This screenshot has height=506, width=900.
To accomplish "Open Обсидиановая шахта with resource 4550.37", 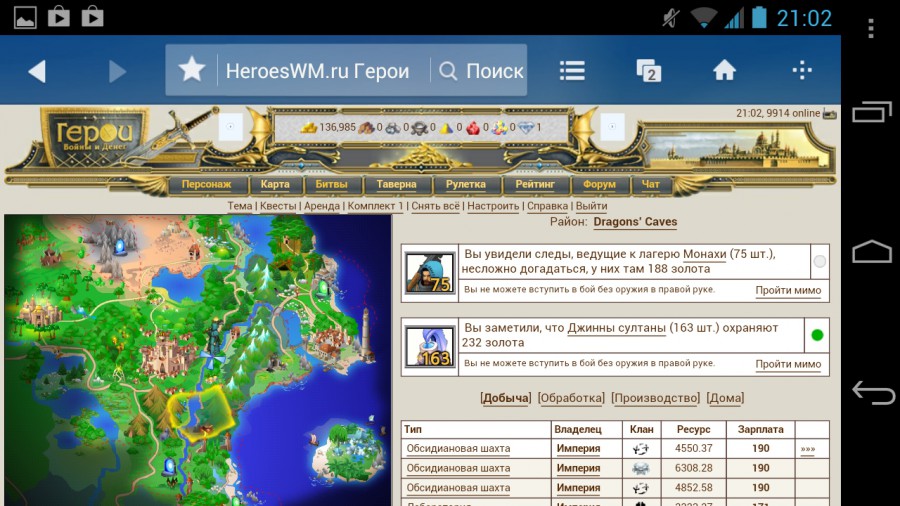I will click(x=458, y=449).
